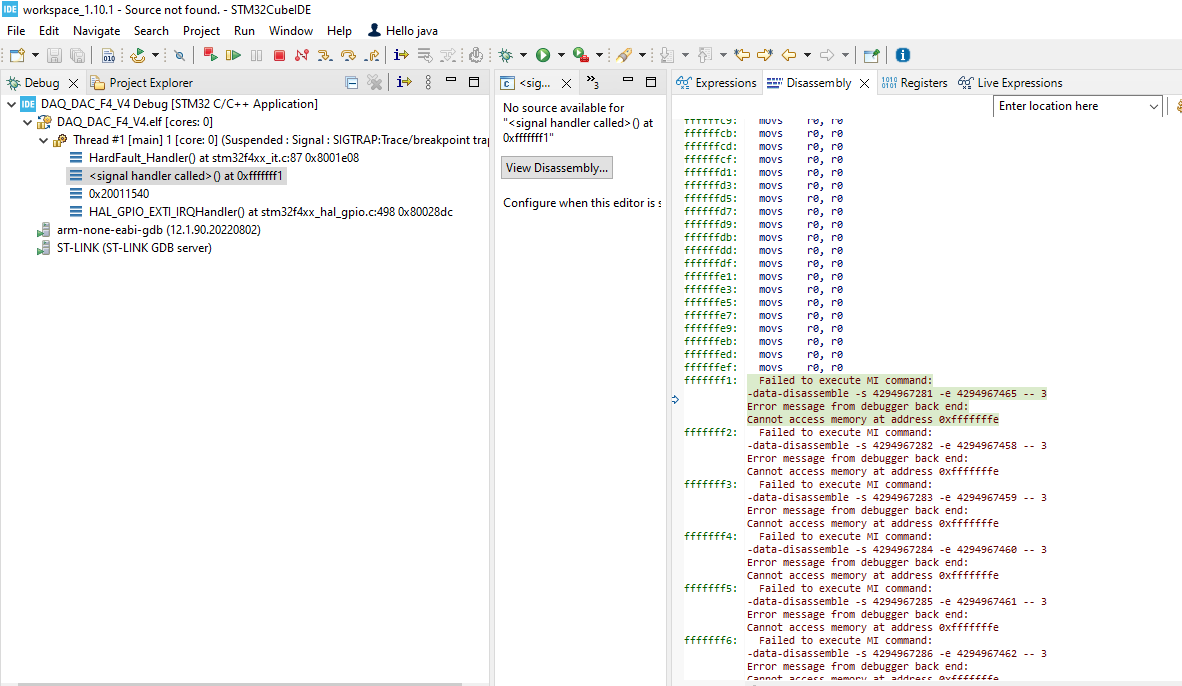The image size is (1182, 686).
Task: Switch to the Registers tab
Action: click(x=914, y=83)
